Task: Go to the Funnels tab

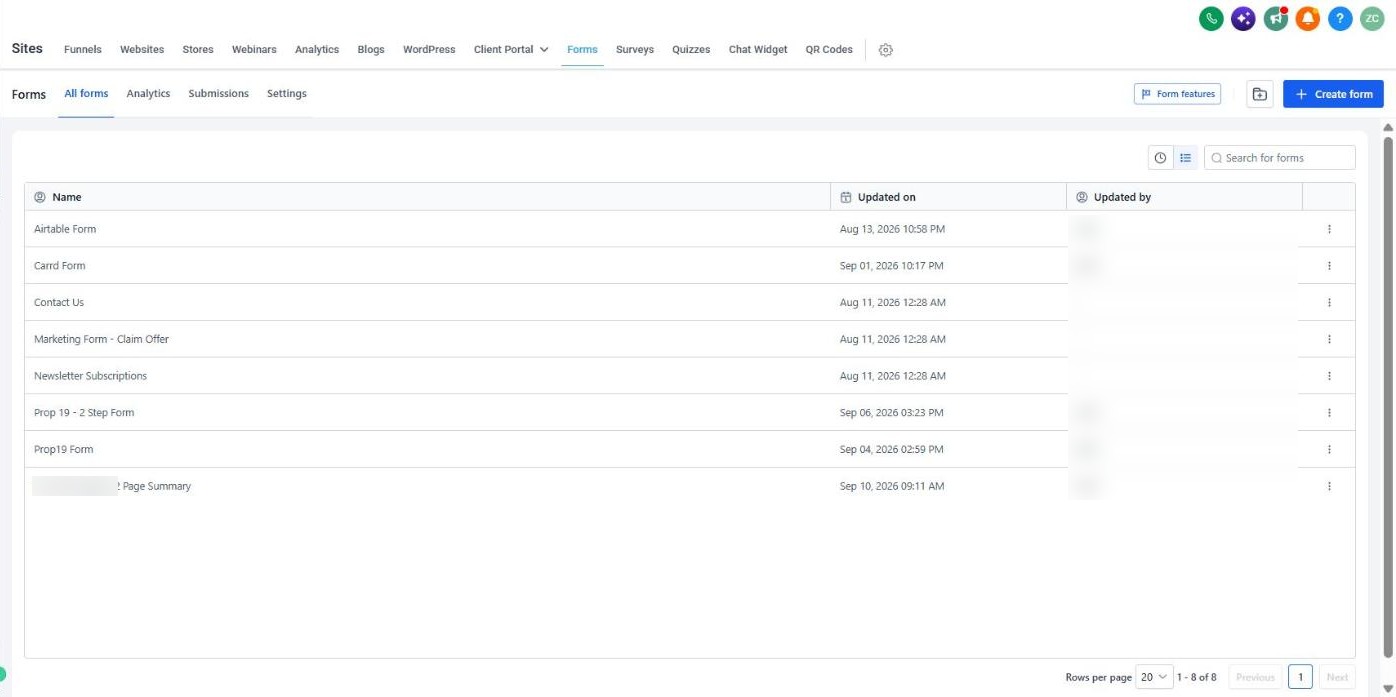Action: (x=83, y=50)
